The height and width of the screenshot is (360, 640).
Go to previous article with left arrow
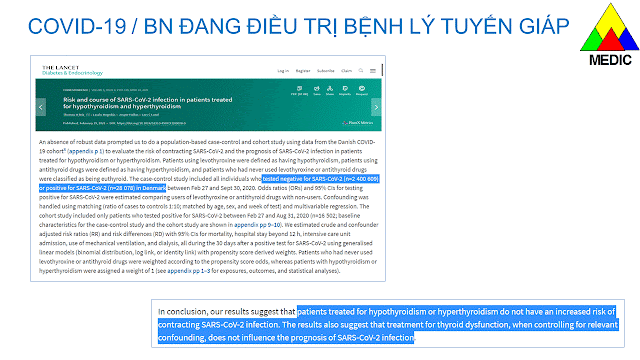point(41,107)
